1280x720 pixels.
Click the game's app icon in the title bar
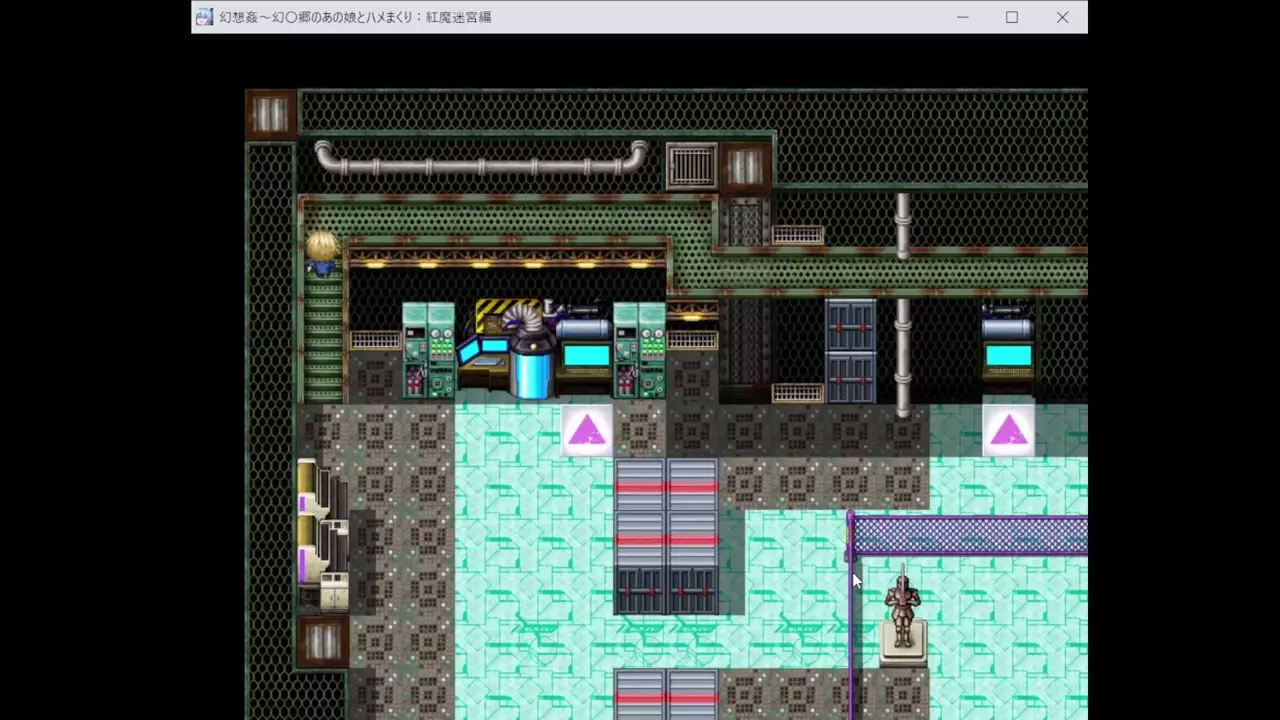point(204,17)
